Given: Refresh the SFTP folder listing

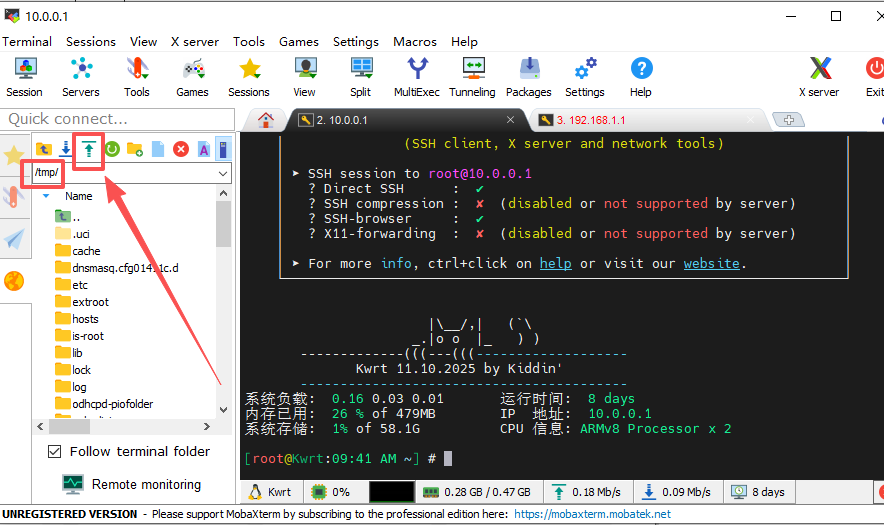Looking at the screenshot, I should click(112, 149).
